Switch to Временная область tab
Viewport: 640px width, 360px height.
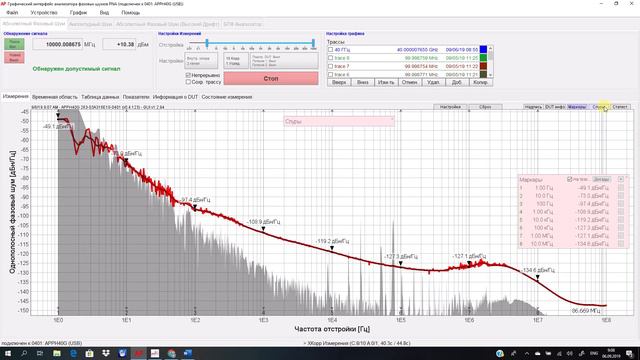click(x=54, y=97)
